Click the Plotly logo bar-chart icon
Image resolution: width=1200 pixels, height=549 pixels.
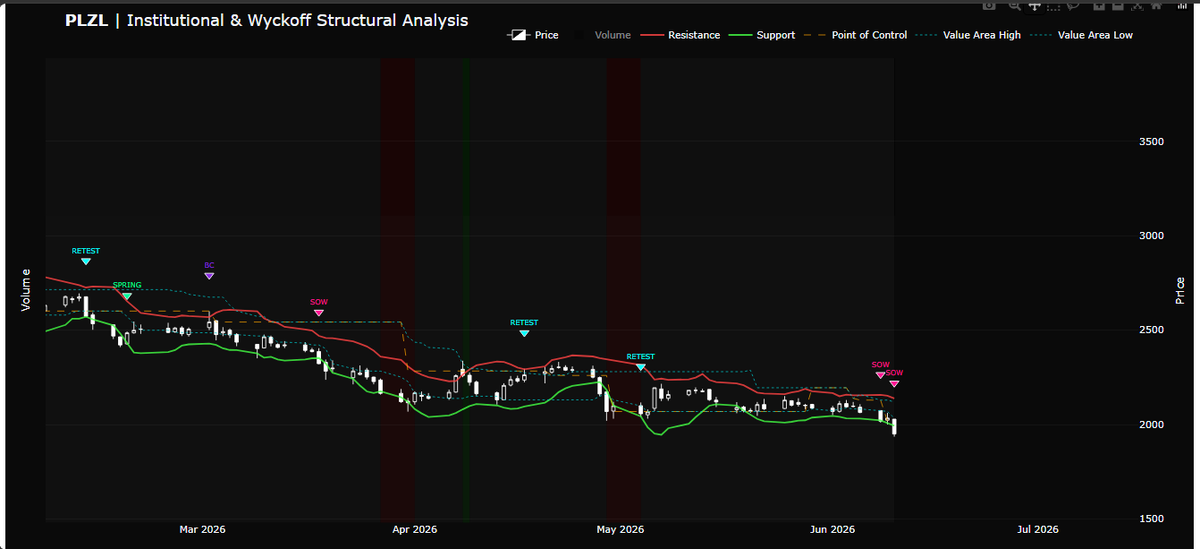coord(1182,6)
